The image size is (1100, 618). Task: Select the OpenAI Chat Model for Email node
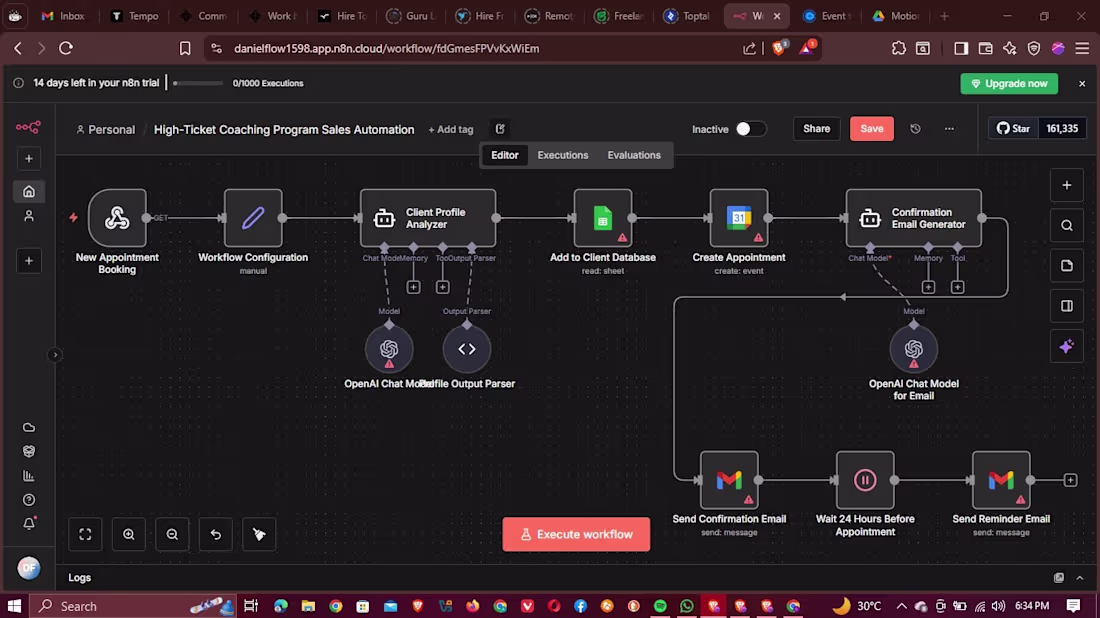(913, 349)
